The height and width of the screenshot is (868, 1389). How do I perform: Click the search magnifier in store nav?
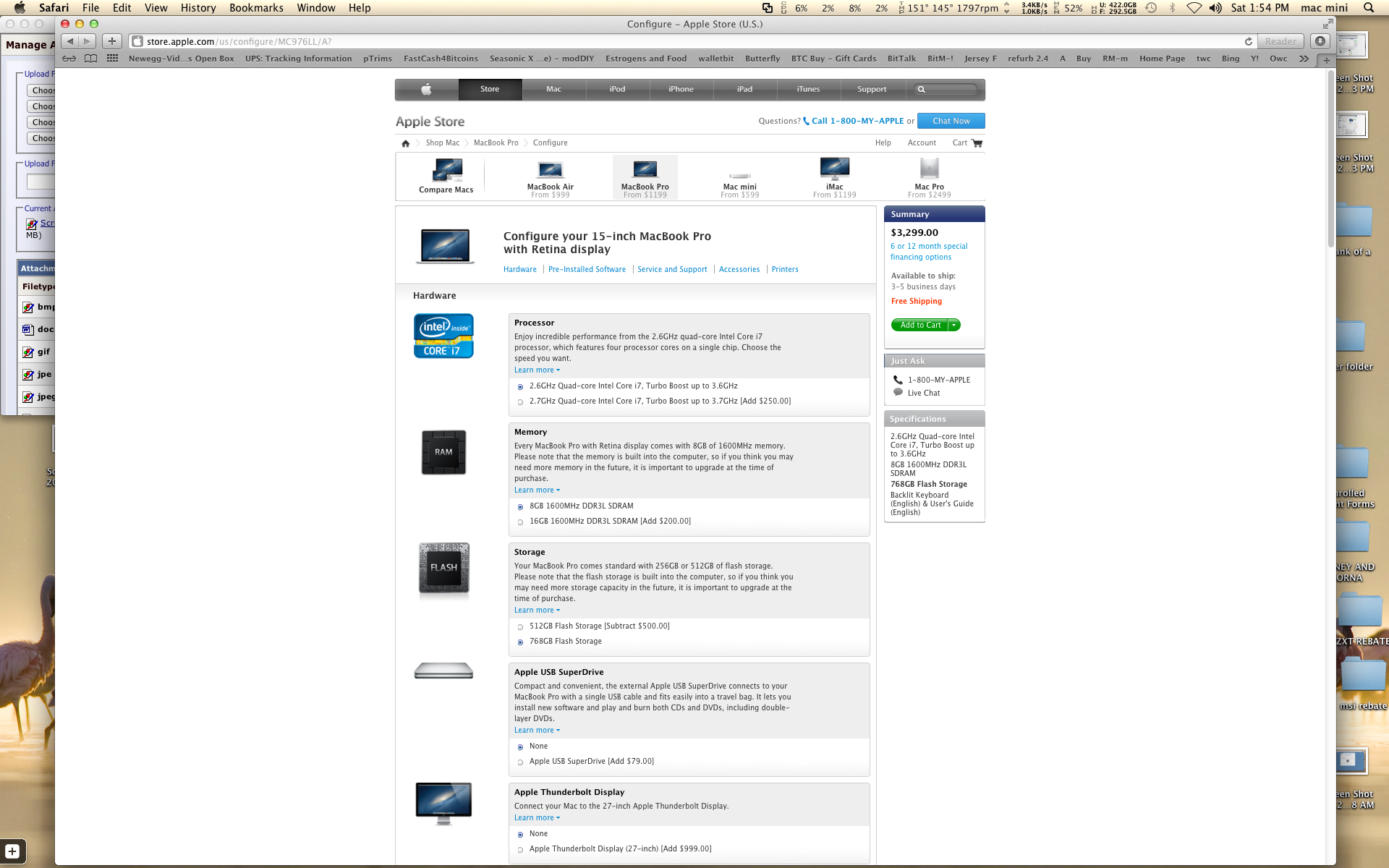(921, 90)
